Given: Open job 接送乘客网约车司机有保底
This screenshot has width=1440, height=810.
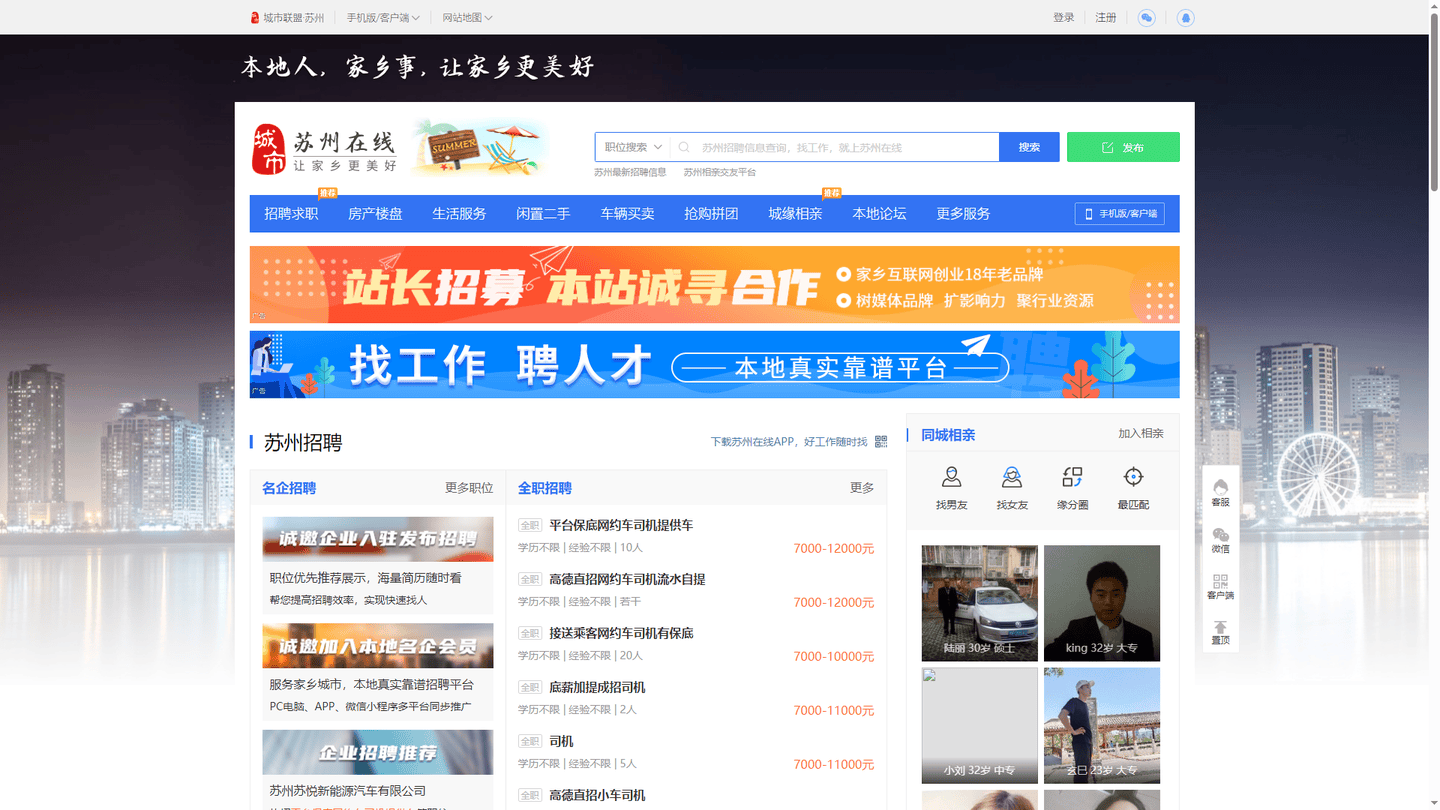Looking at the screenshot, I should click(621, 633).
